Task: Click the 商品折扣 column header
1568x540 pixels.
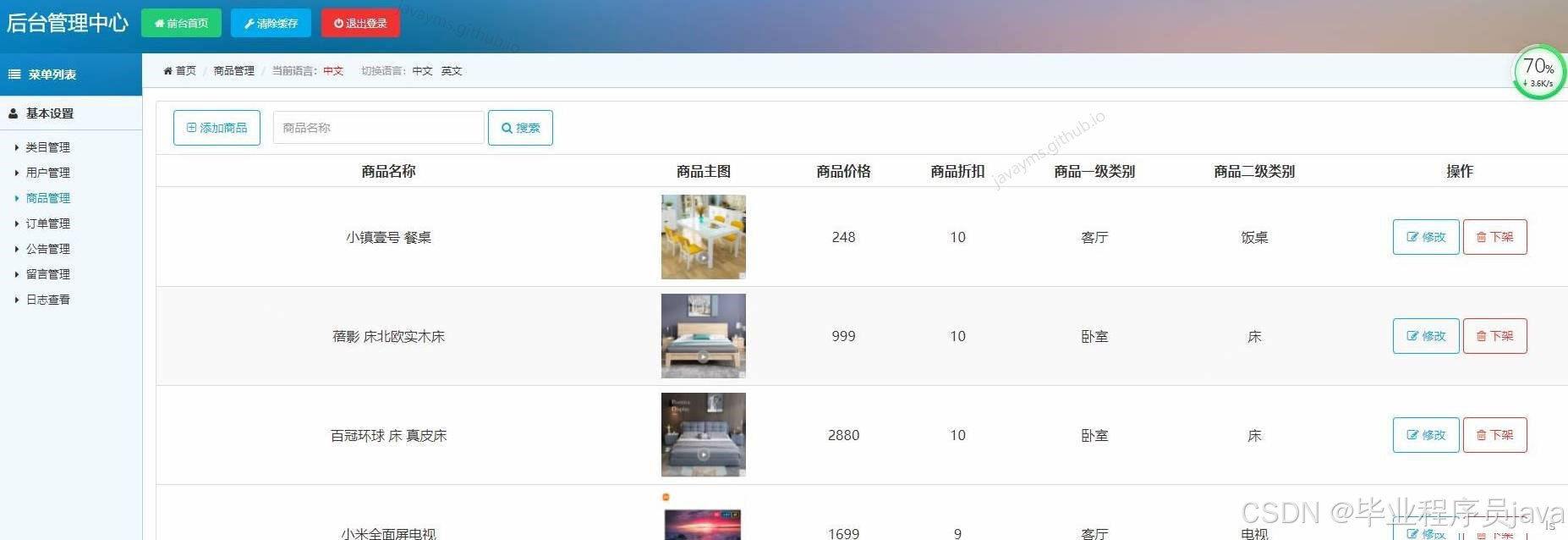Action: (957, 171)
